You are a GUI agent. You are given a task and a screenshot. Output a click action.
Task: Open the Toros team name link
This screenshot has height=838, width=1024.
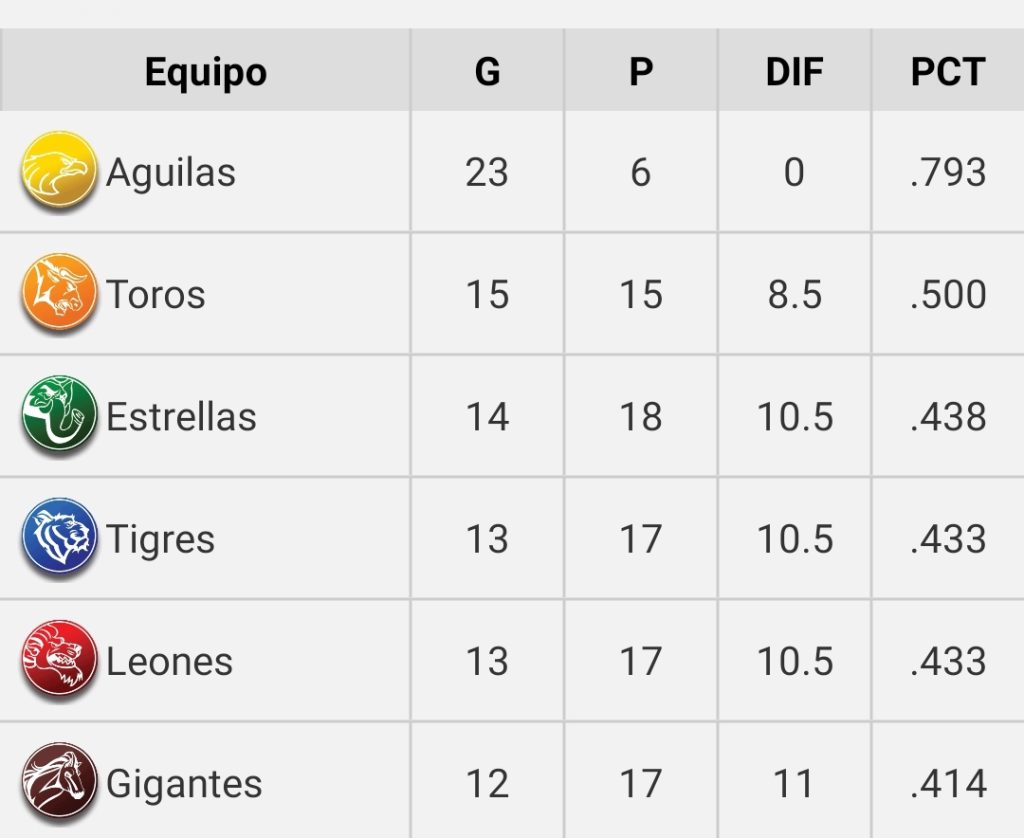156,294
